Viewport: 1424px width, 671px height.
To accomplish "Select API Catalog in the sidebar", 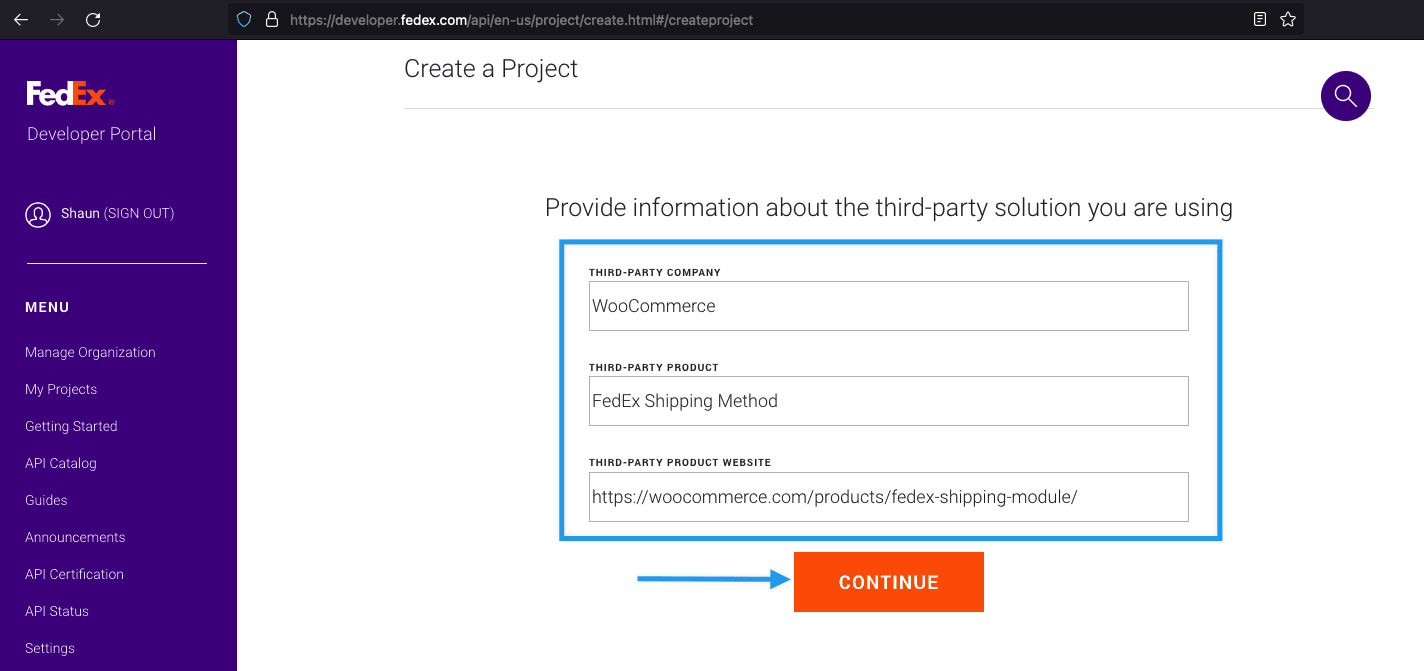I will tap(60, 463).
